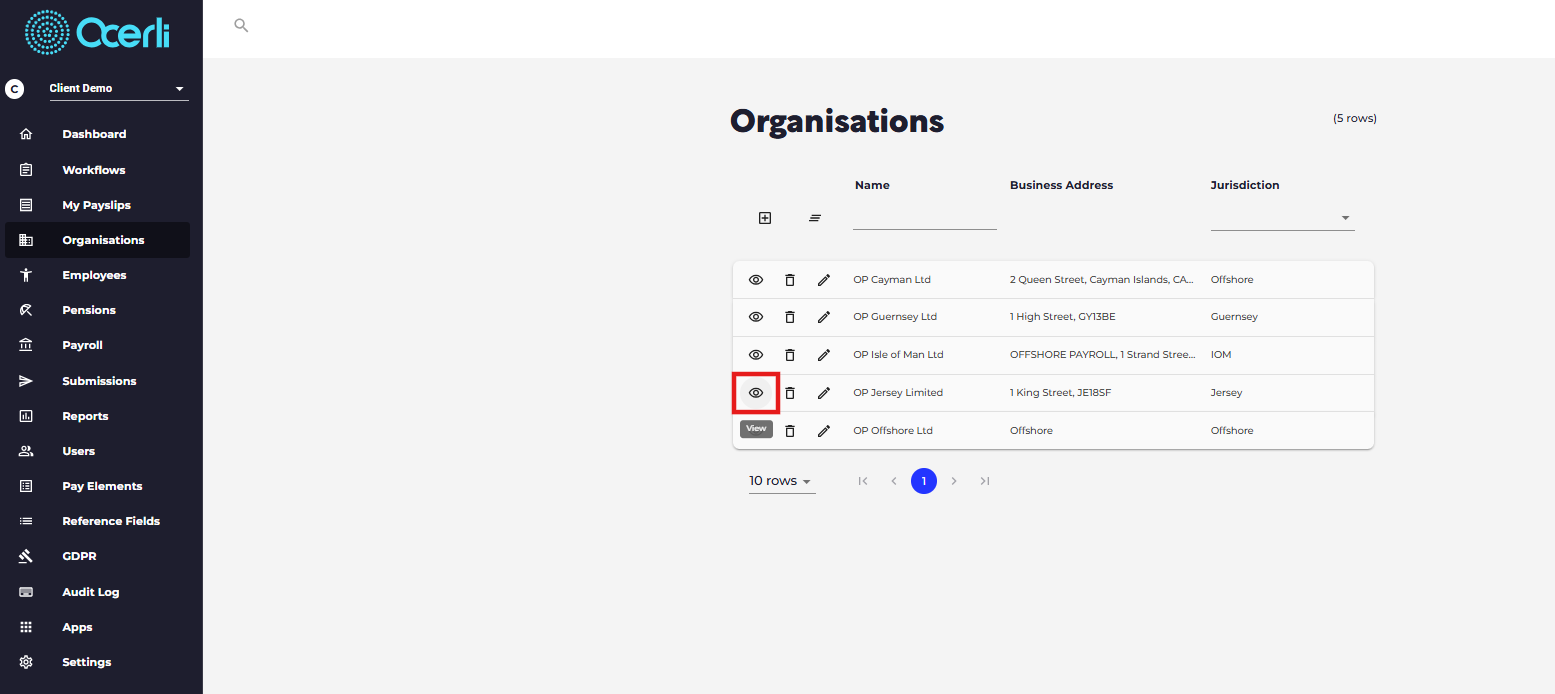
Task: Delete OP Guernsey Ltd with trash icon
Action: click(x=790, y=317)
